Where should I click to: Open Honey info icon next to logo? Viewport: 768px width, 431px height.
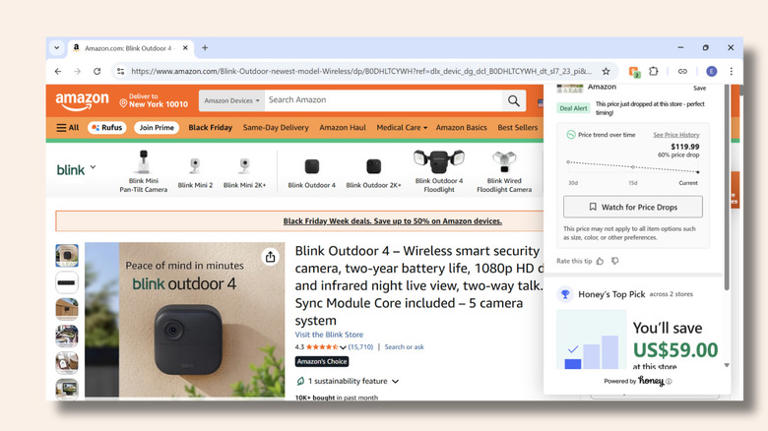669,381
